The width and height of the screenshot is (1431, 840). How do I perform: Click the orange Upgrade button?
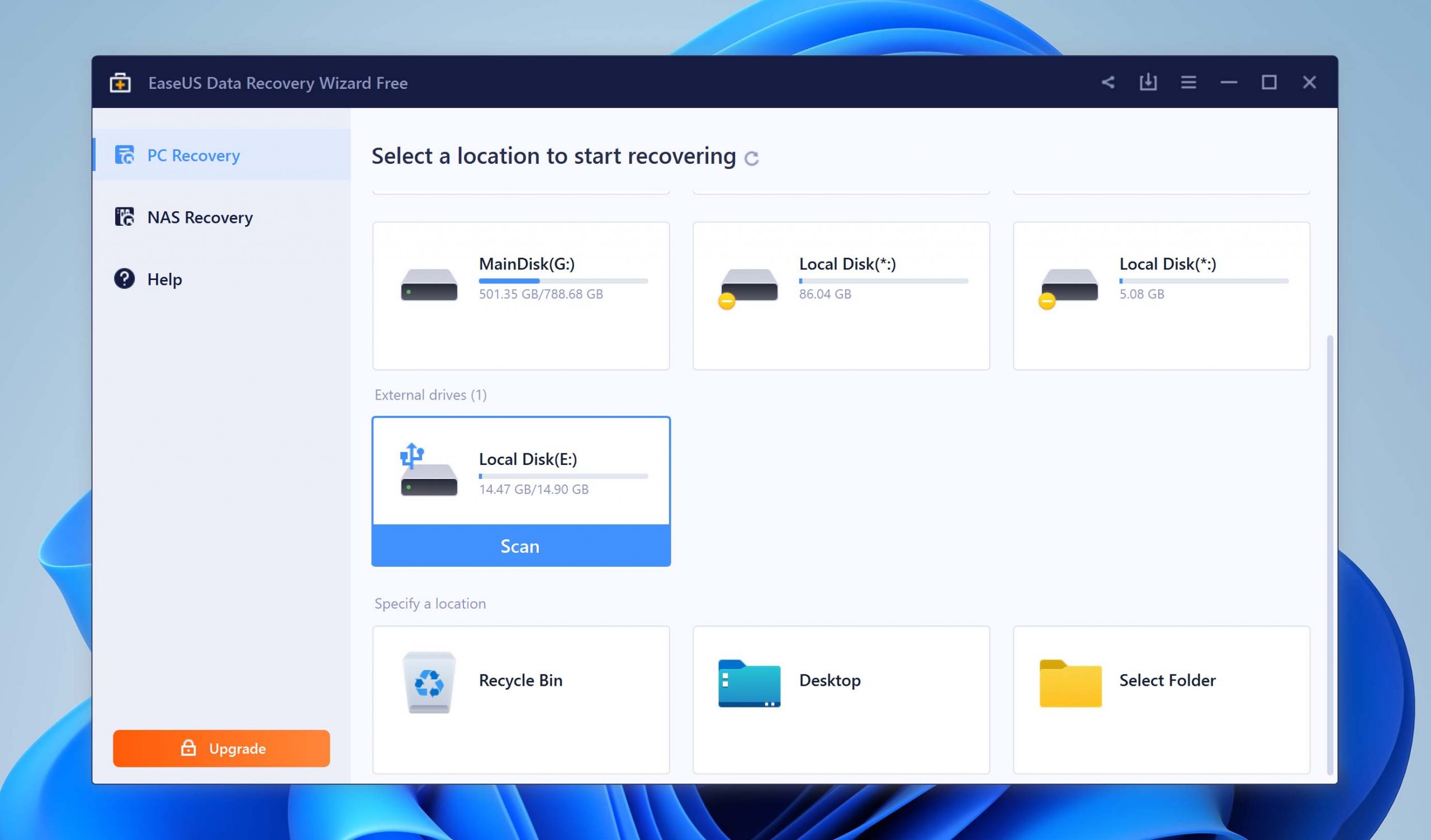[x=221, y=748]
